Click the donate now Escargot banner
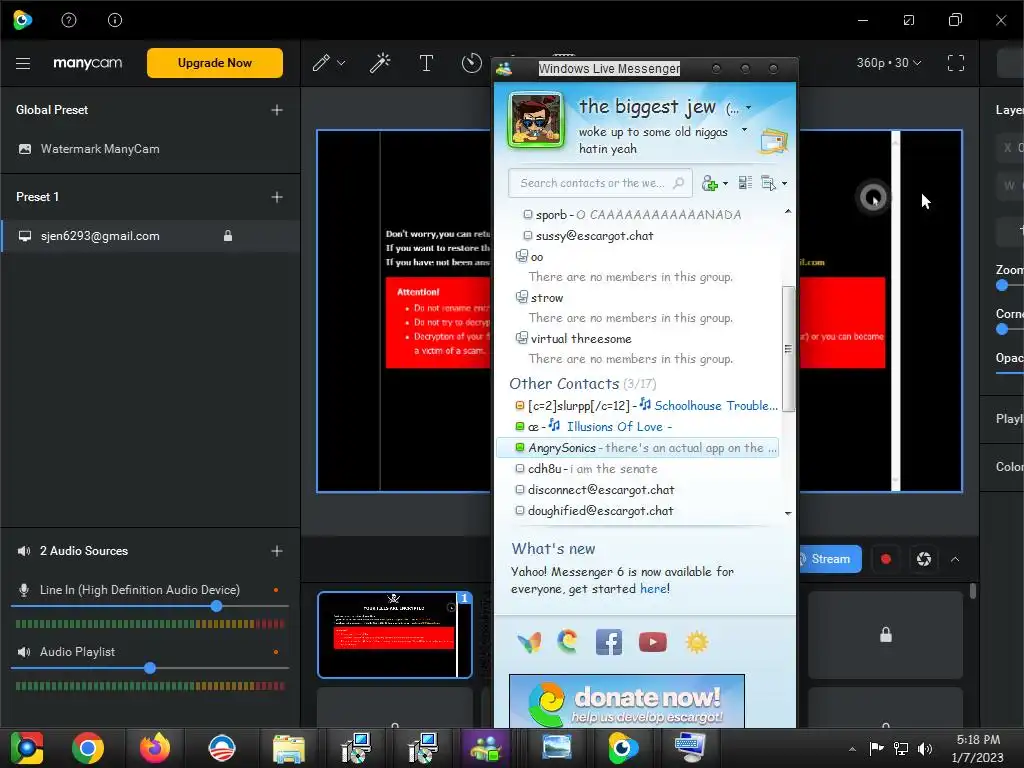This screenshot has height=768, width=1024. (627, 701)
